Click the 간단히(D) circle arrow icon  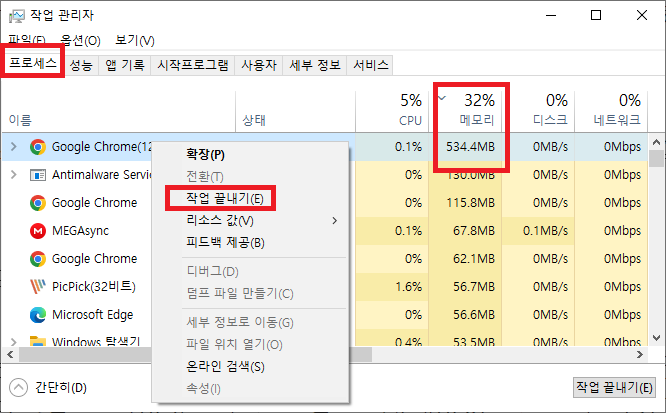coord(18,388)
